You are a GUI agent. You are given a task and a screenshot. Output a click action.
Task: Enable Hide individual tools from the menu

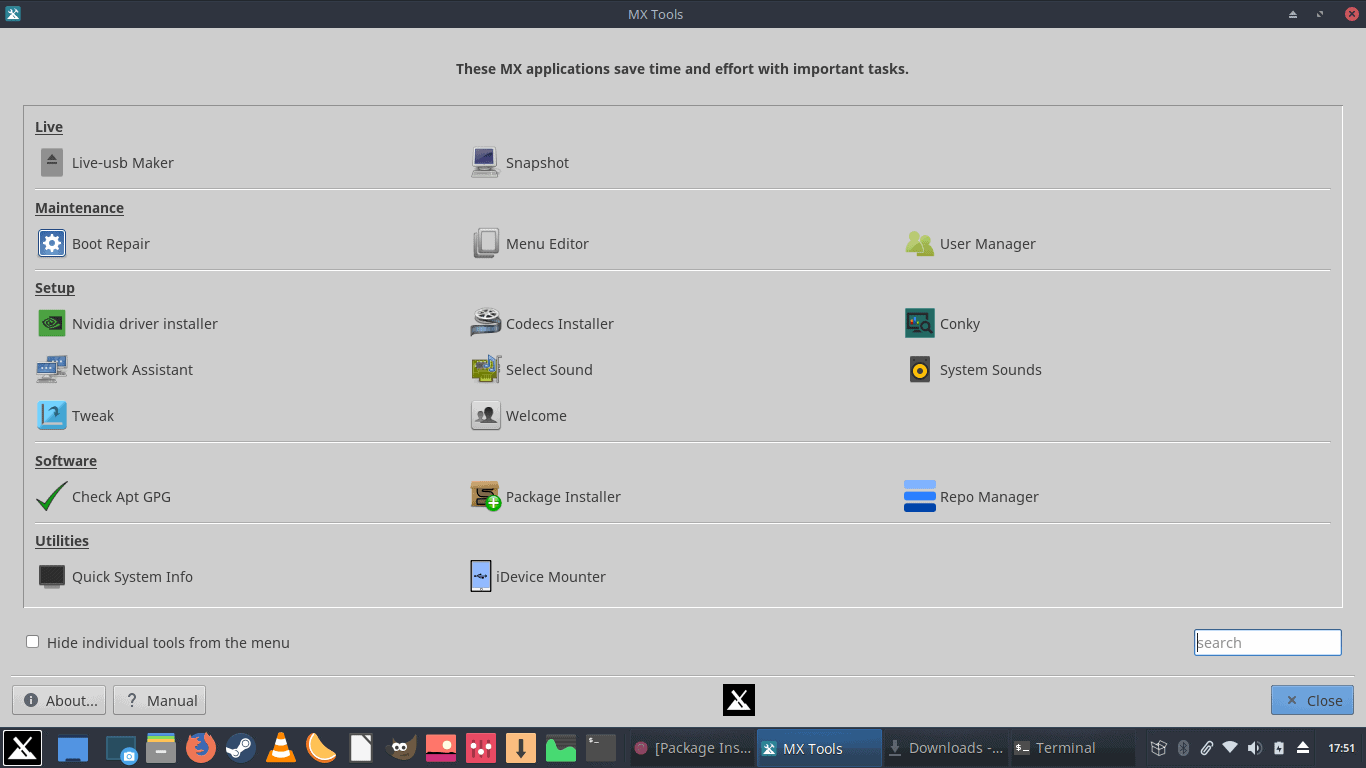[33, 642]
